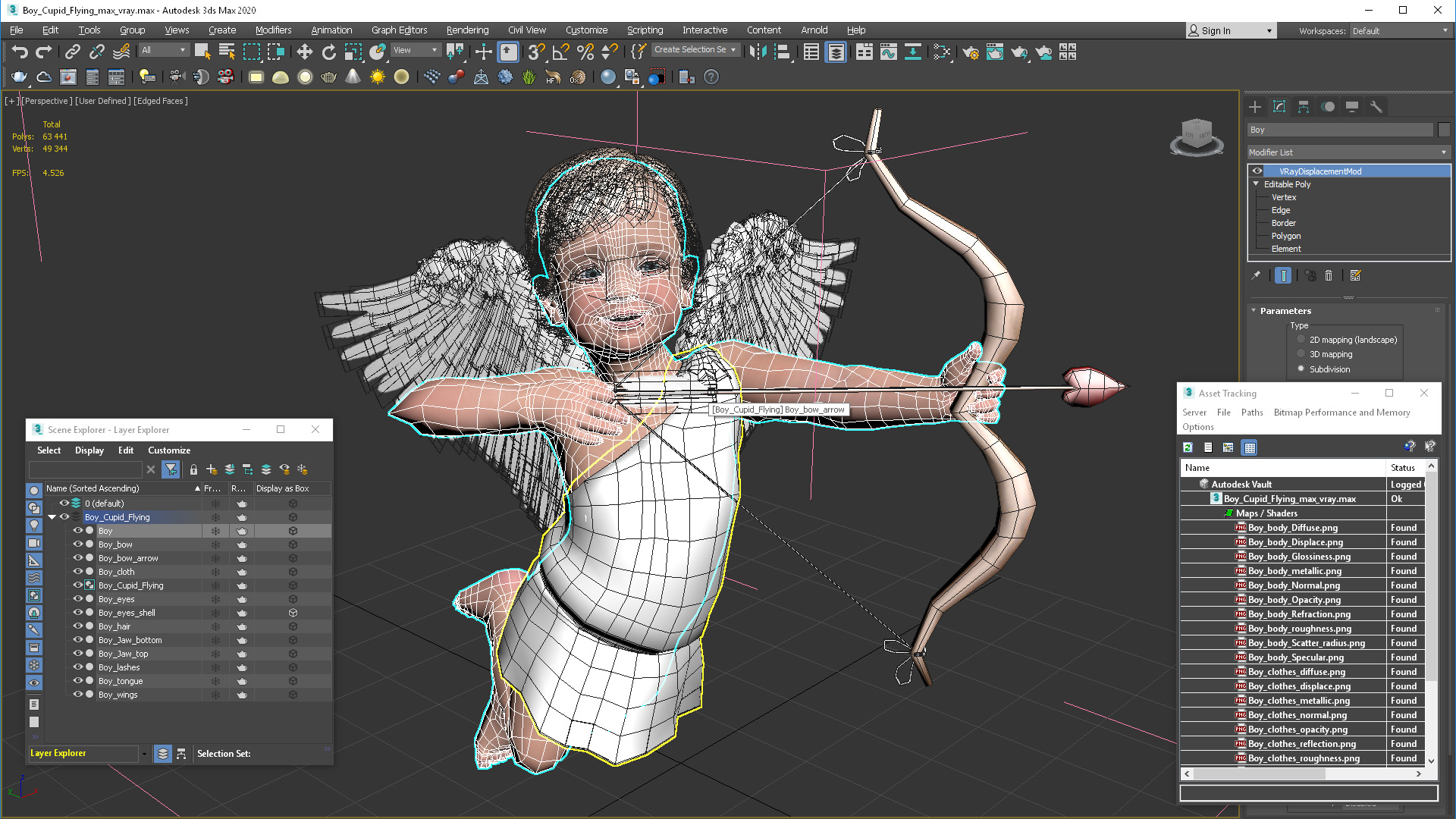The image size is (1456, 819).
Task: Click the Redo arrow in main toolbar
Action: 44,52
